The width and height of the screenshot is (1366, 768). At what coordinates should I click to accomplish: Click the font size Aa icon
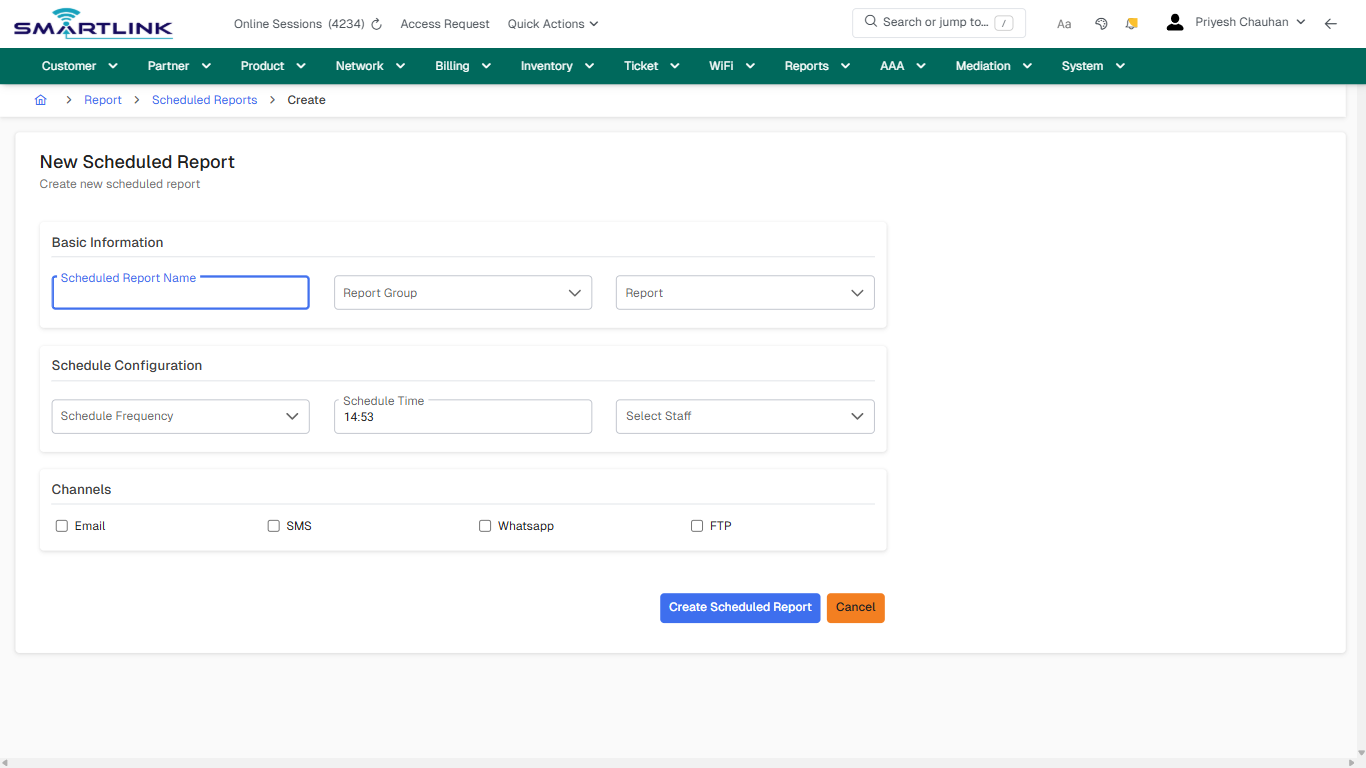(1063, 23)
